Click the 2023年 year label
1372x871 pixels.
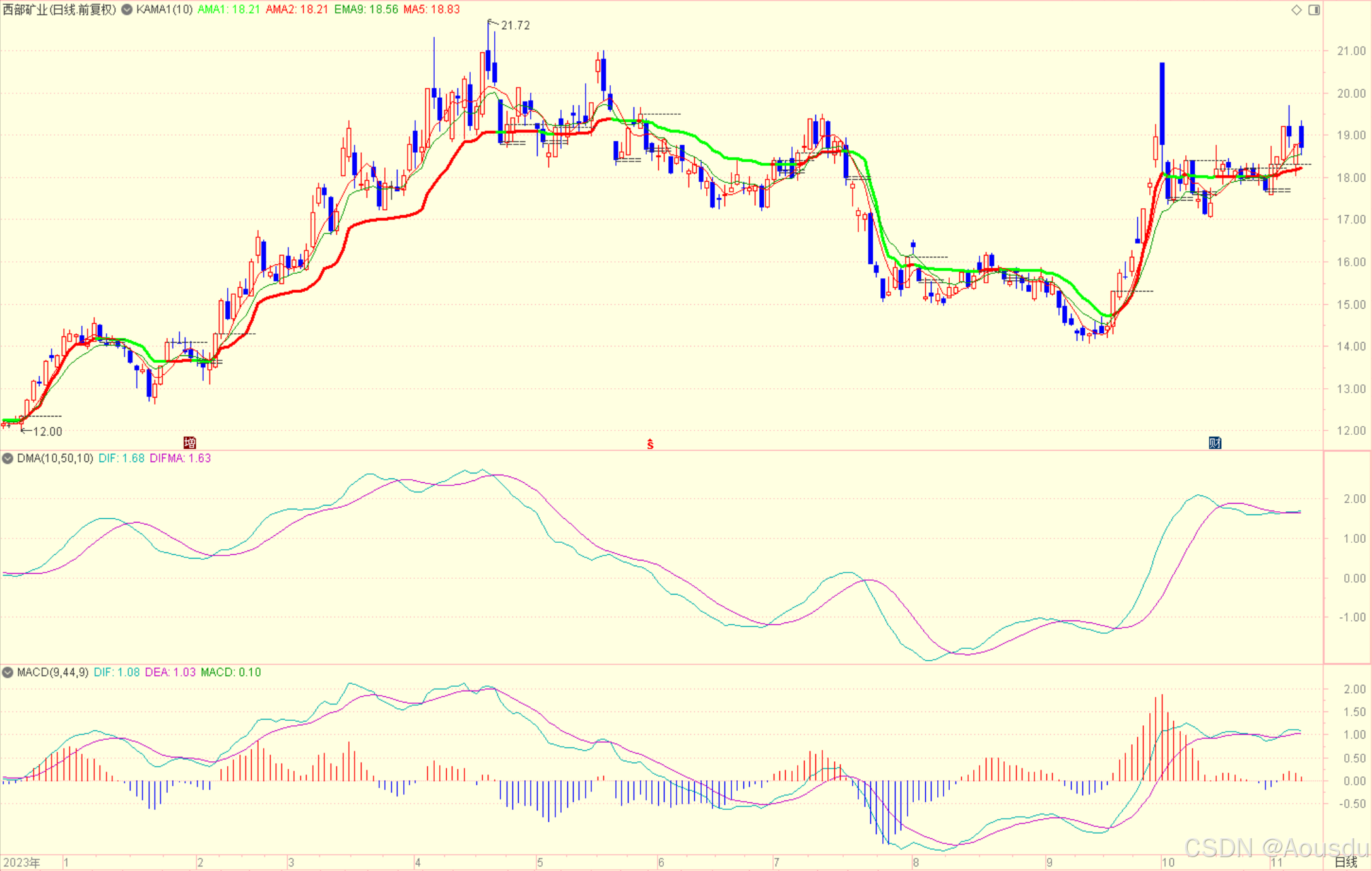(21, 862)
